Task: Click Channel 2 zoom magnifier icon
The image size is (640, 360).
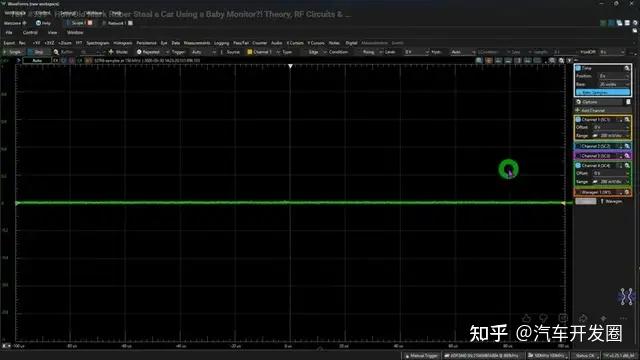Action: point(627,146)
